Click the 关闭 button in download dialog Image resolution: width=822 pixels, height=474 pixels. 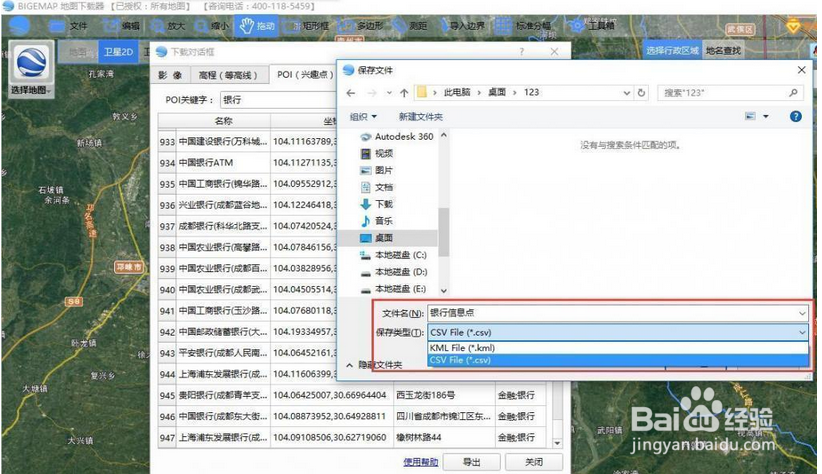point(534,462)
